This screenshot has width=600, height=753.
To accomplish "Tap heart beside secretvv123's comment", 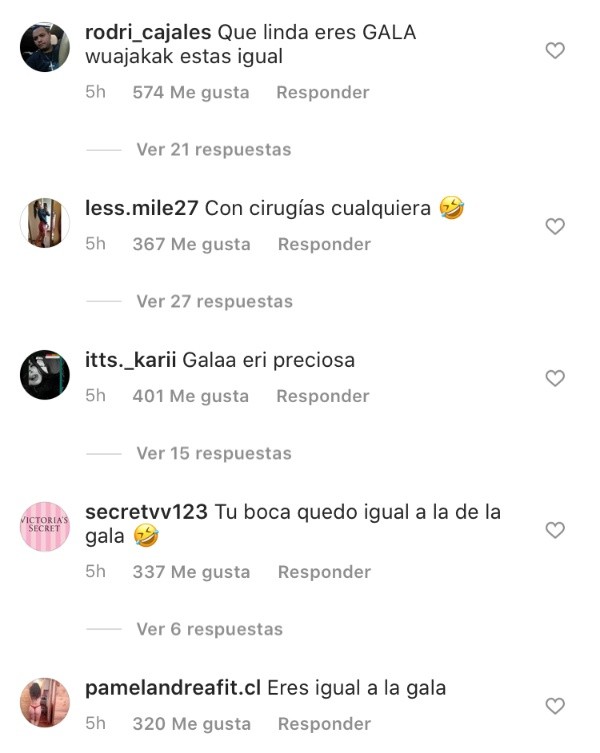I will pos(555,530).
